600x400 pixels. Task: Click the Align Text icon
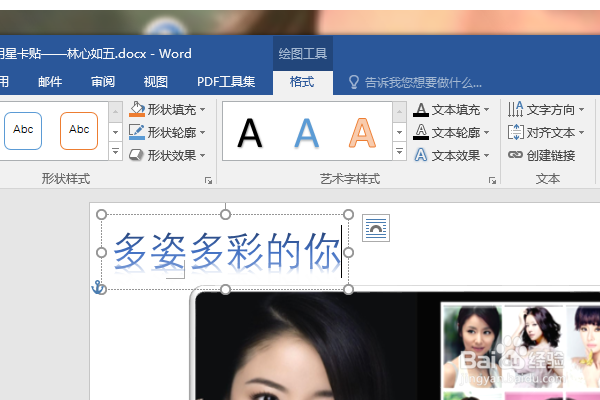pyautogui.click(x=515, y=132)
